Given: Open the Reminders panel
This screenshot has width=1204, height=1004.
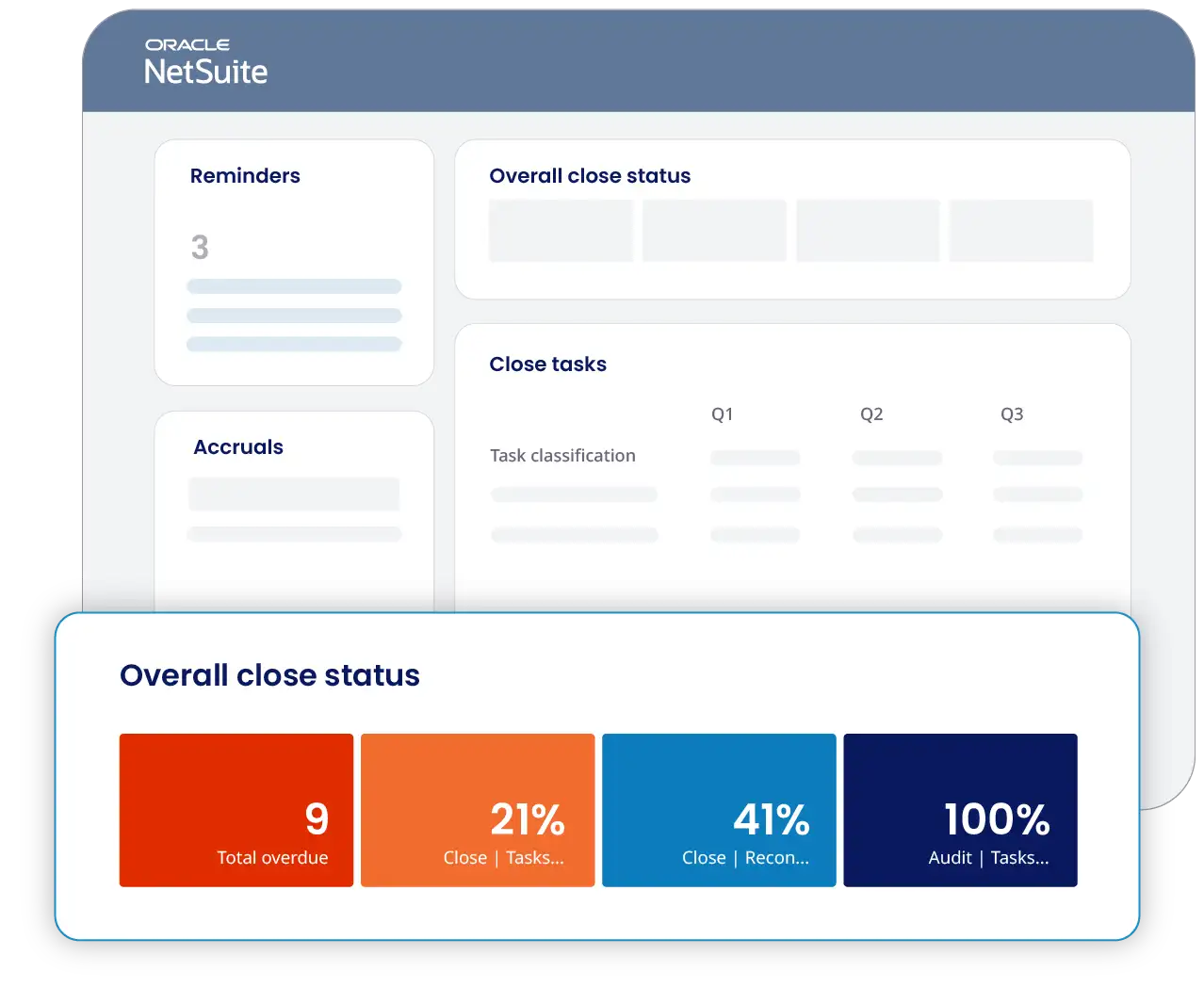Looking at the screenshot, I should [x=245, y=175].
